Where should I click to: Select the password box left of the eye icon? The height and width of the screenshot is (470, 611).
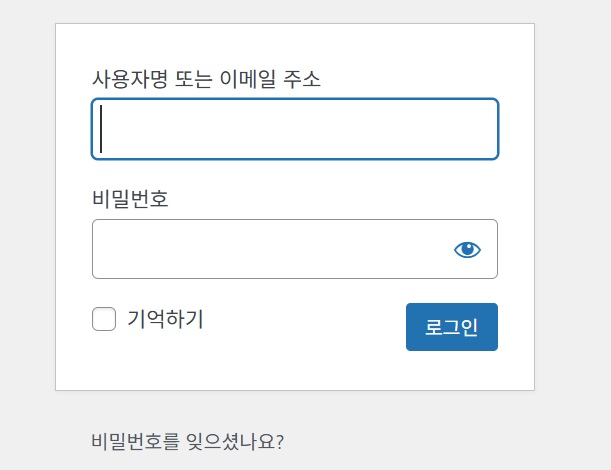point(265,249)
